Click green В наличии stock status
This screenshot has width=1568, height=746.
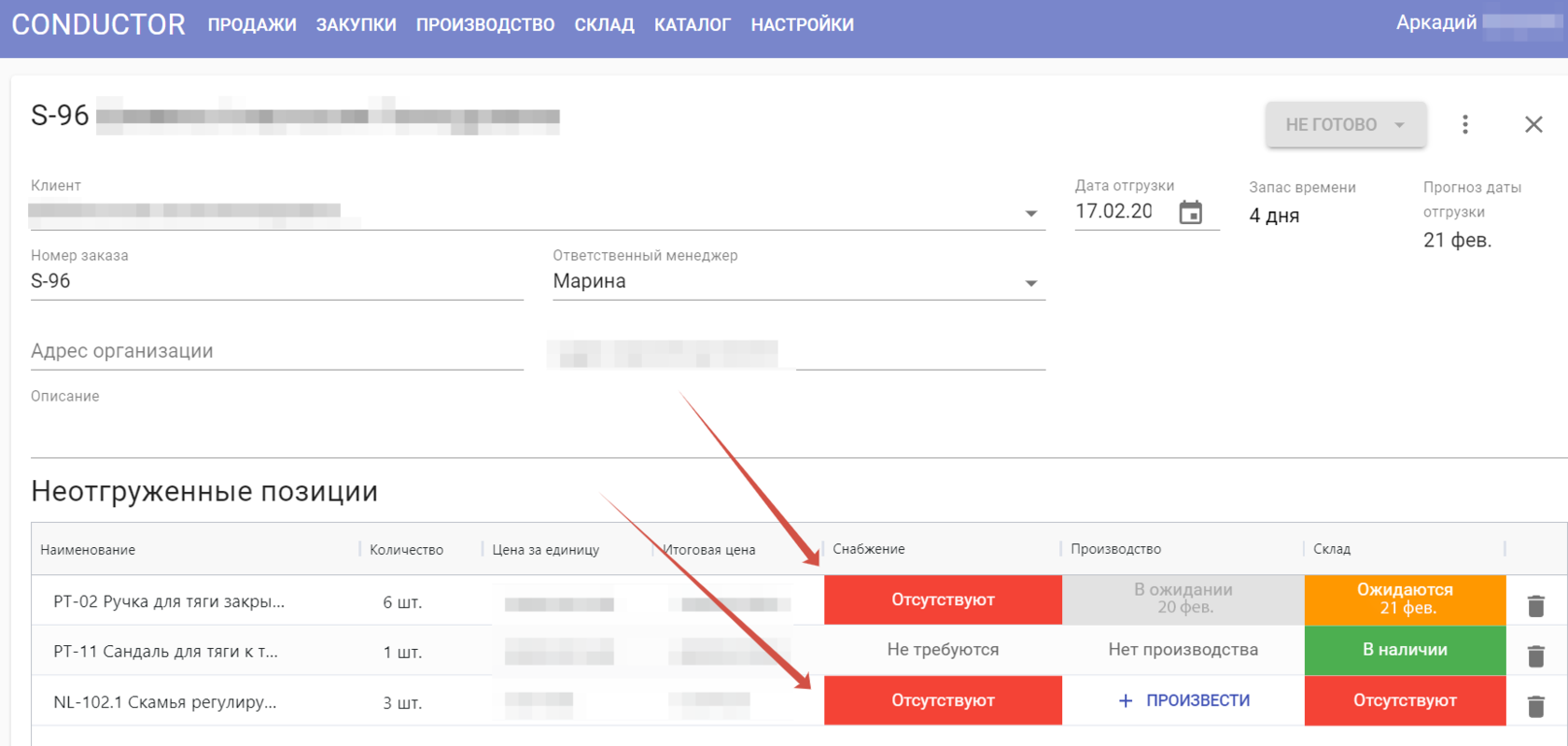tap(1405, 650)
